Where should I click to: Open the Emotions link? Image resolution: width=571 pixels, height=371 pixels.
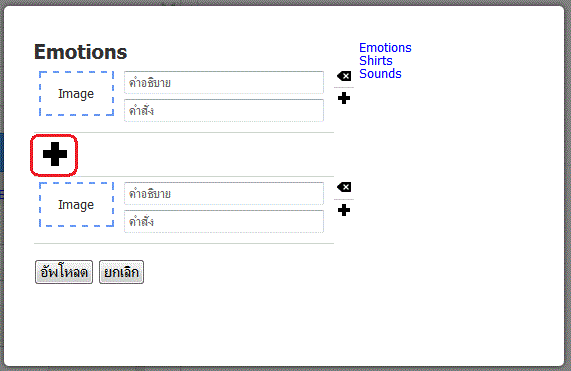(385, 48)
